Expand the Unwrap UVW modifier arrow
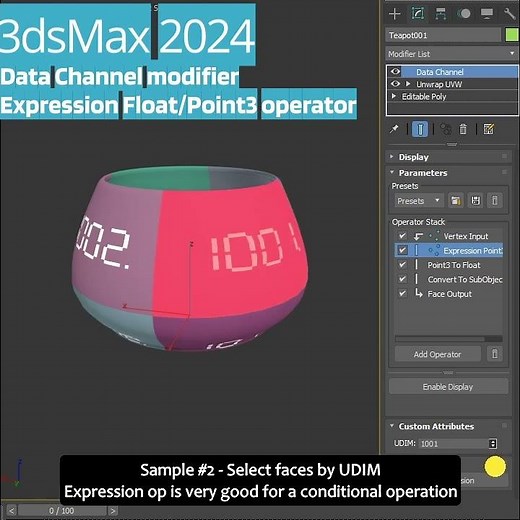 coord(407,84)
